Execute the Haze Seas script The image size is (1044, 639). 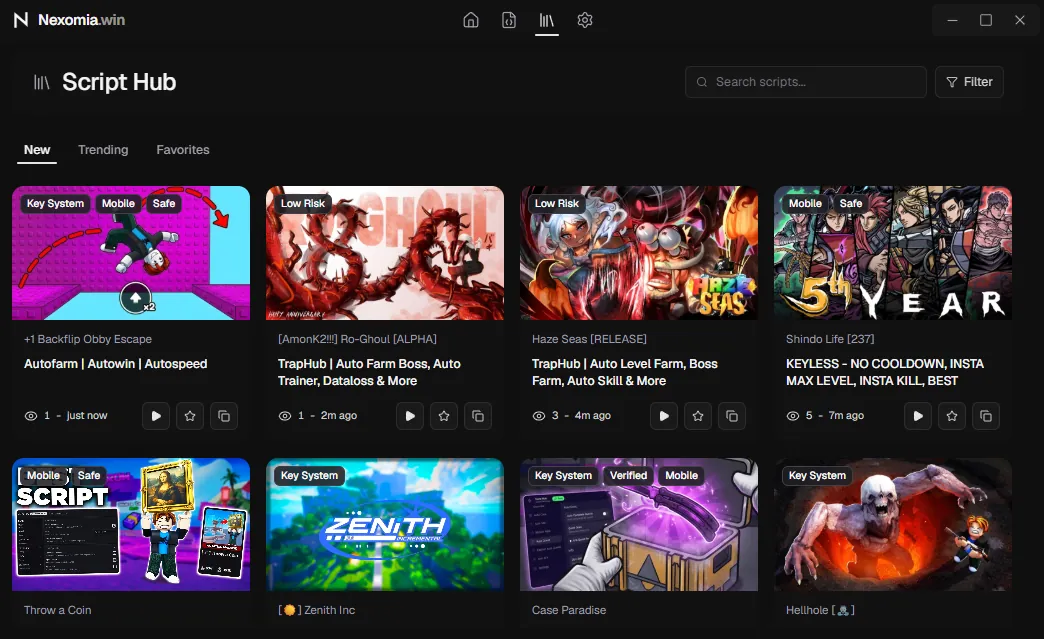pyautogui.click(x=664, y=416)
